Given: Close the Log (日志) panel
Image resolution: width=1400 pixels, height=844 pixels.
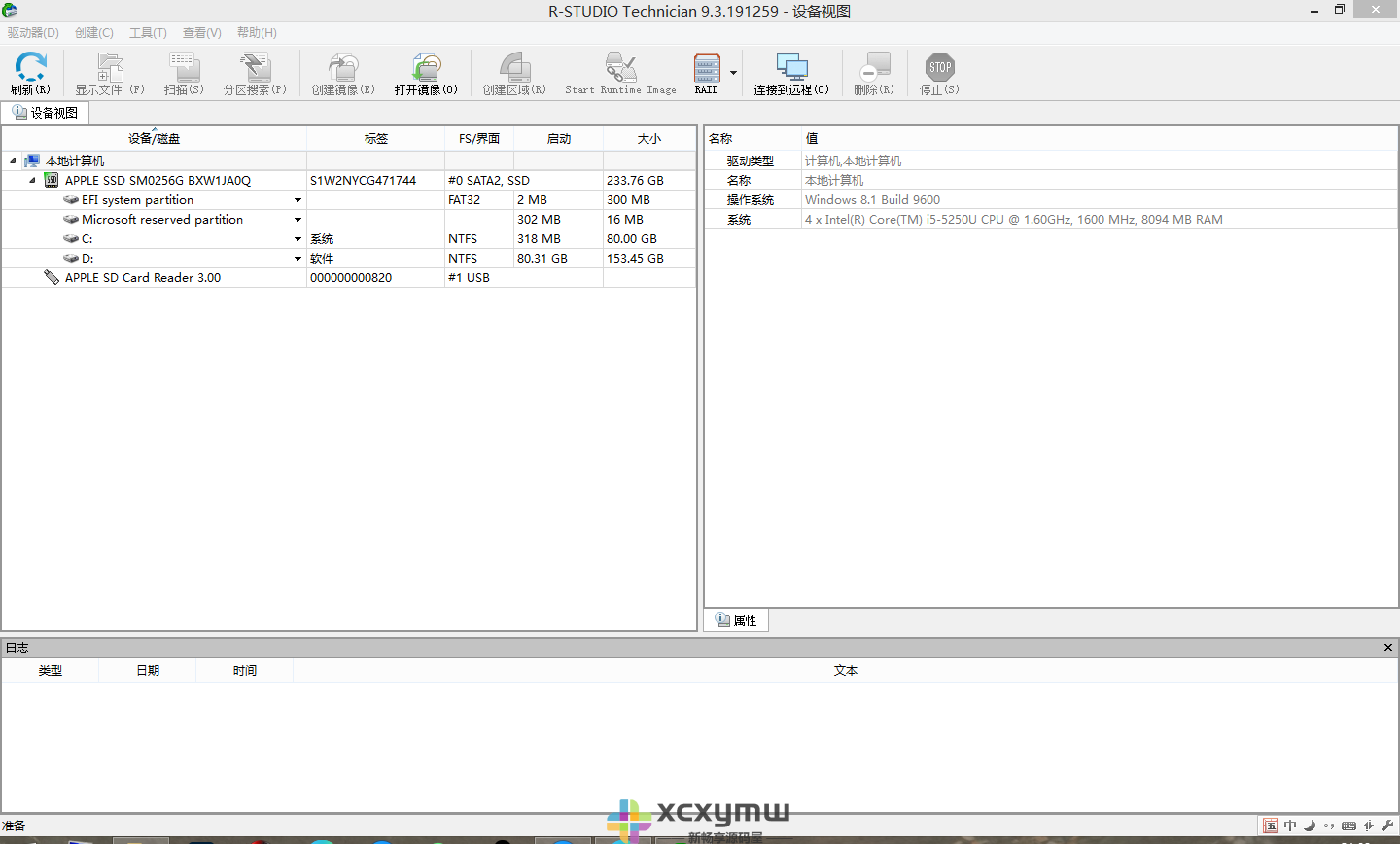Looking at the screenshot, I should point(1387,647).
